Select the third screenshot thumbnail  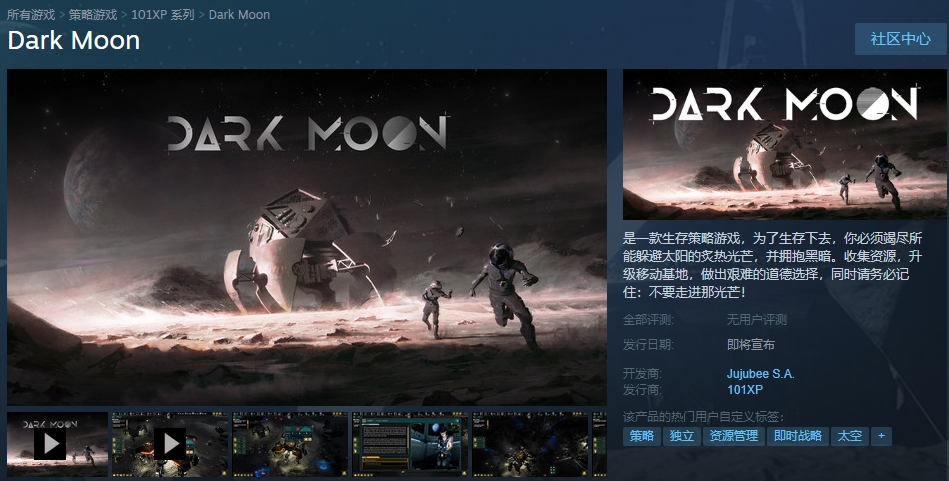click(x=291, y=444)
